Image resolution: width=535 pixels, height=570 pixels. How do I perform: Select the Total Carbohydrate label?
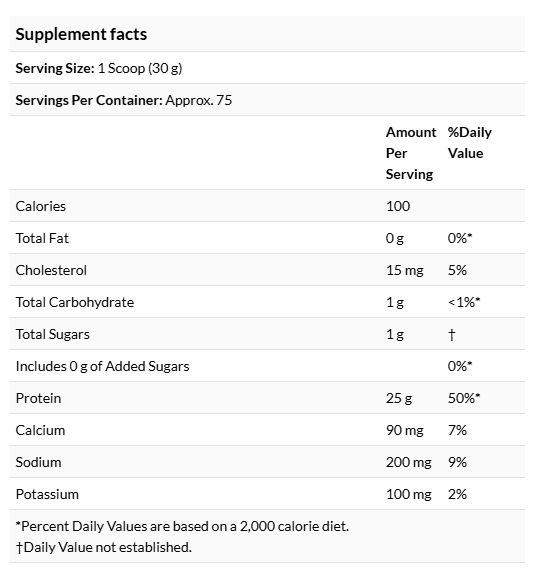(x=75, y=302)
